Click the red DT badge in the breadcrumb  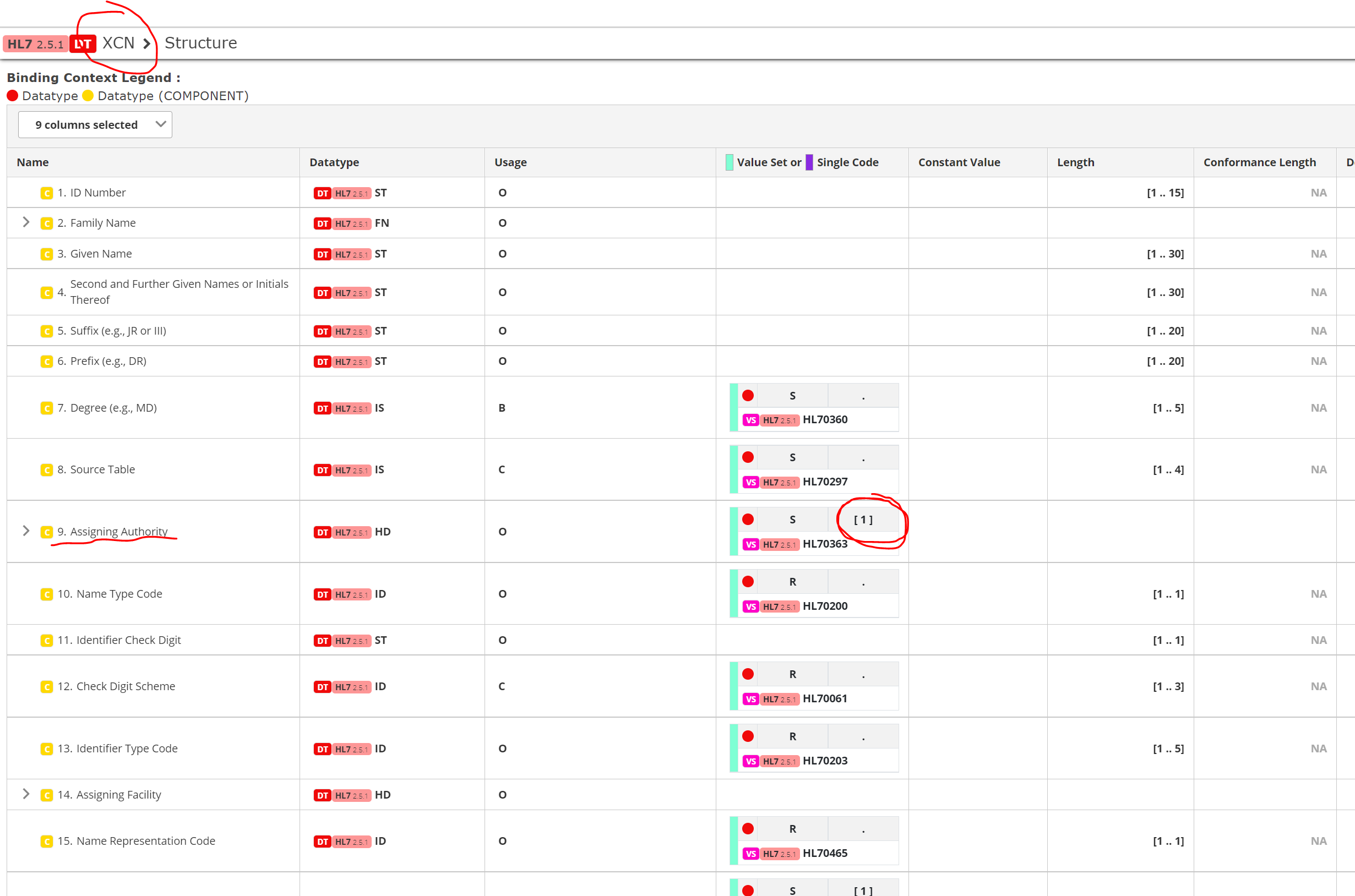(x=82, y=43)
